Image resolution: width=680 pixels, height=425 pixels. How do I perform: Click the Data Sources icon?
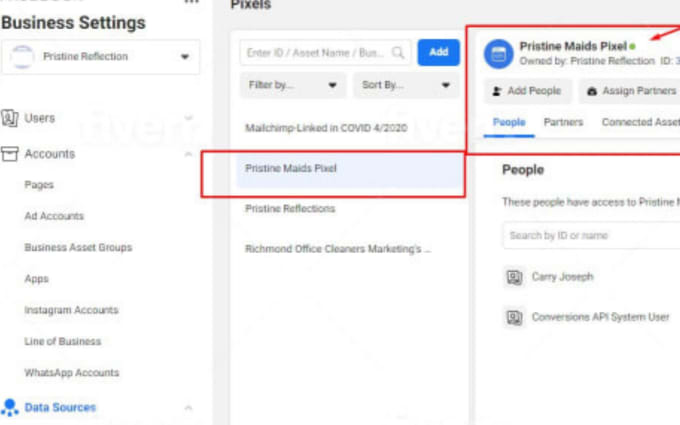[10, 407]
